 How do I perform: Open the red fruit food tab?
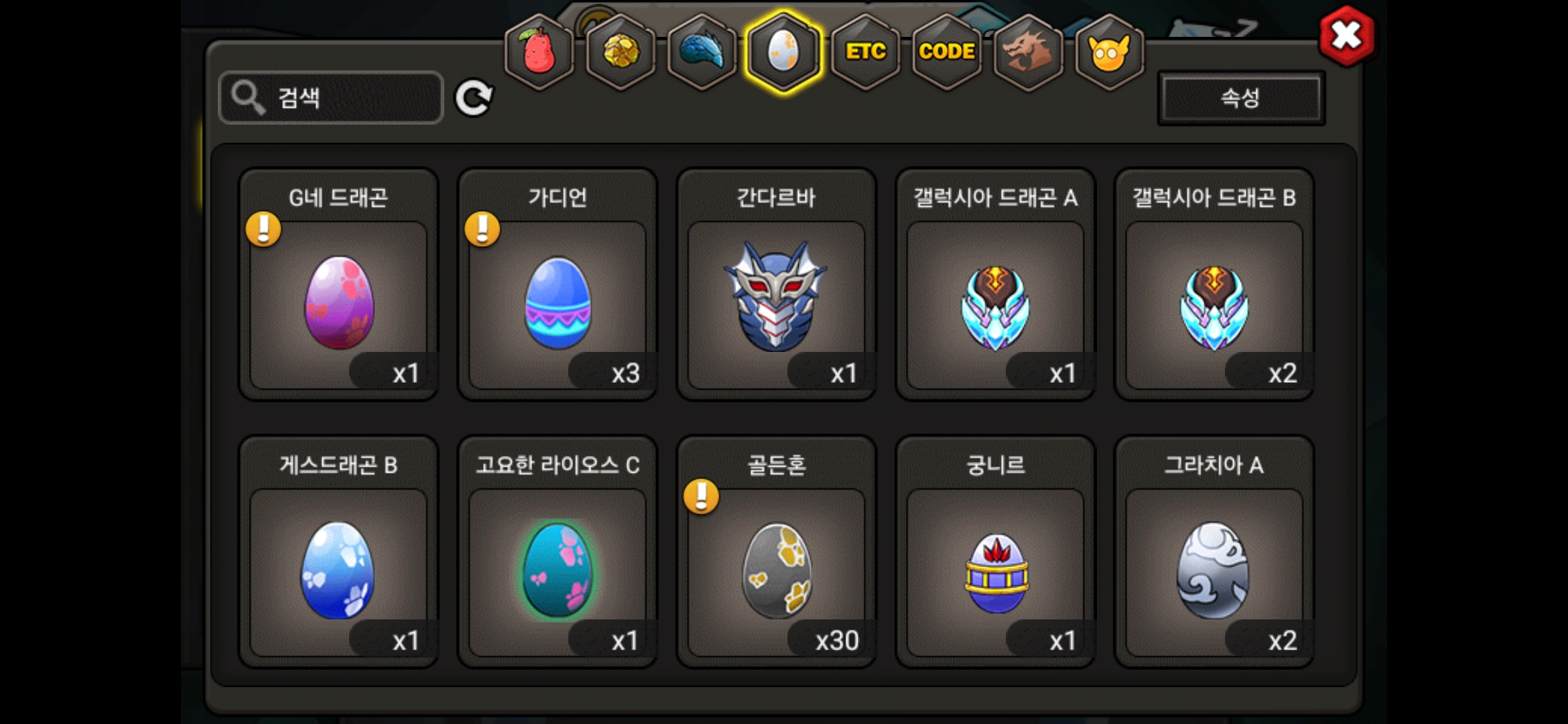pos(539,52)
